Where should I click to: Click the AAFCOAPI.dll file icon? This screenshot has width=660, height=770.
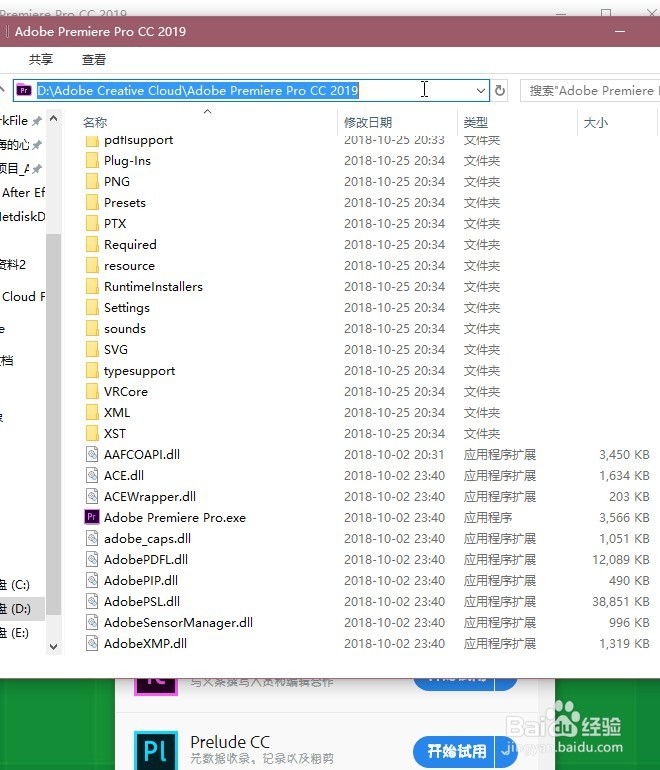tap(92, 454)
